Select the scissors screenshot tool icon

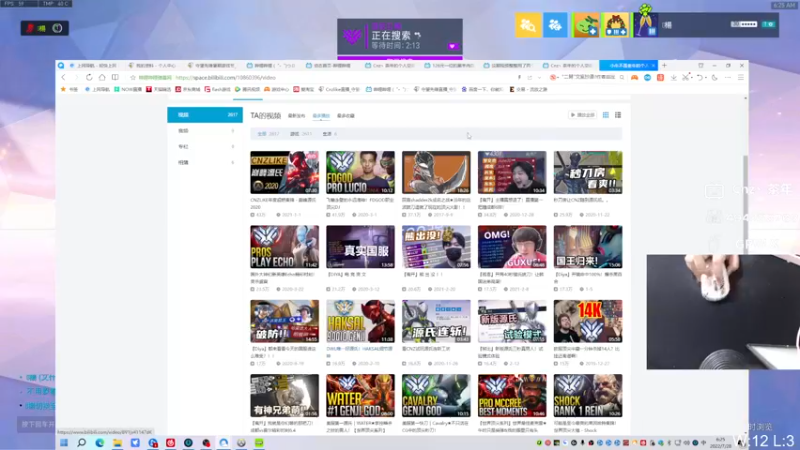pos(686,78)
